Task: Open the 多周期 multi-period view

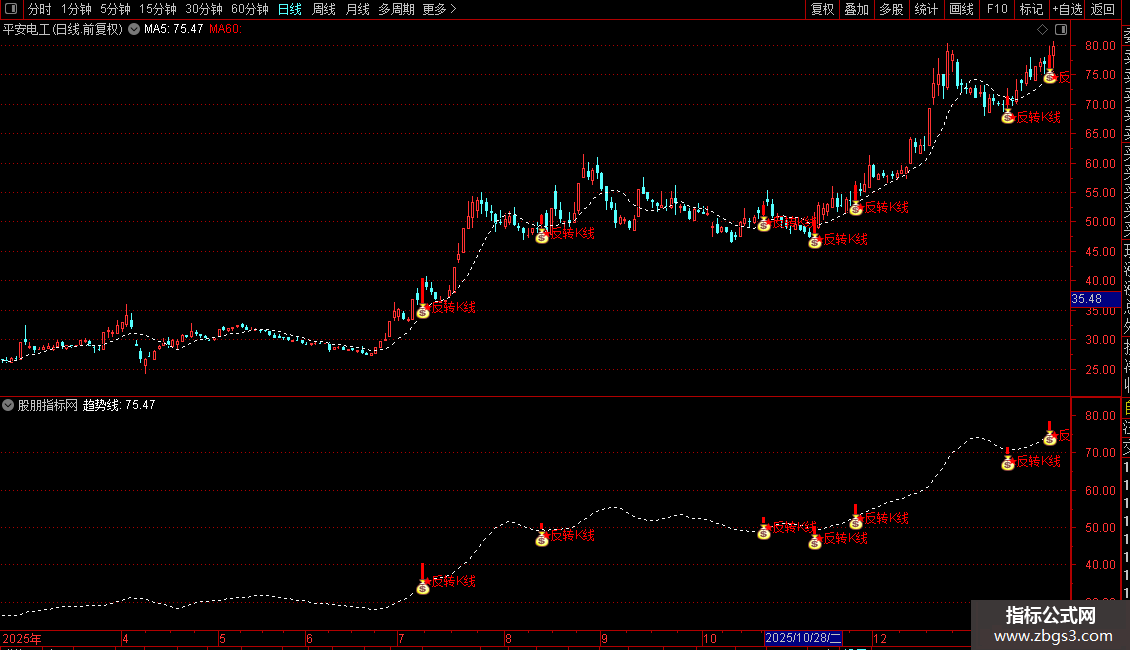Action: click(x=396, y=9)
